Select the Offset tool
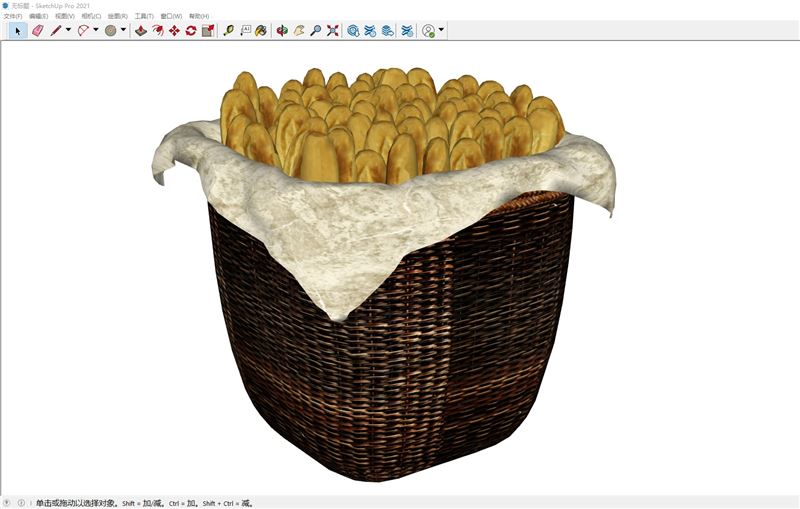This screenshot has width=800, height=509. click(x=158, y=31)
